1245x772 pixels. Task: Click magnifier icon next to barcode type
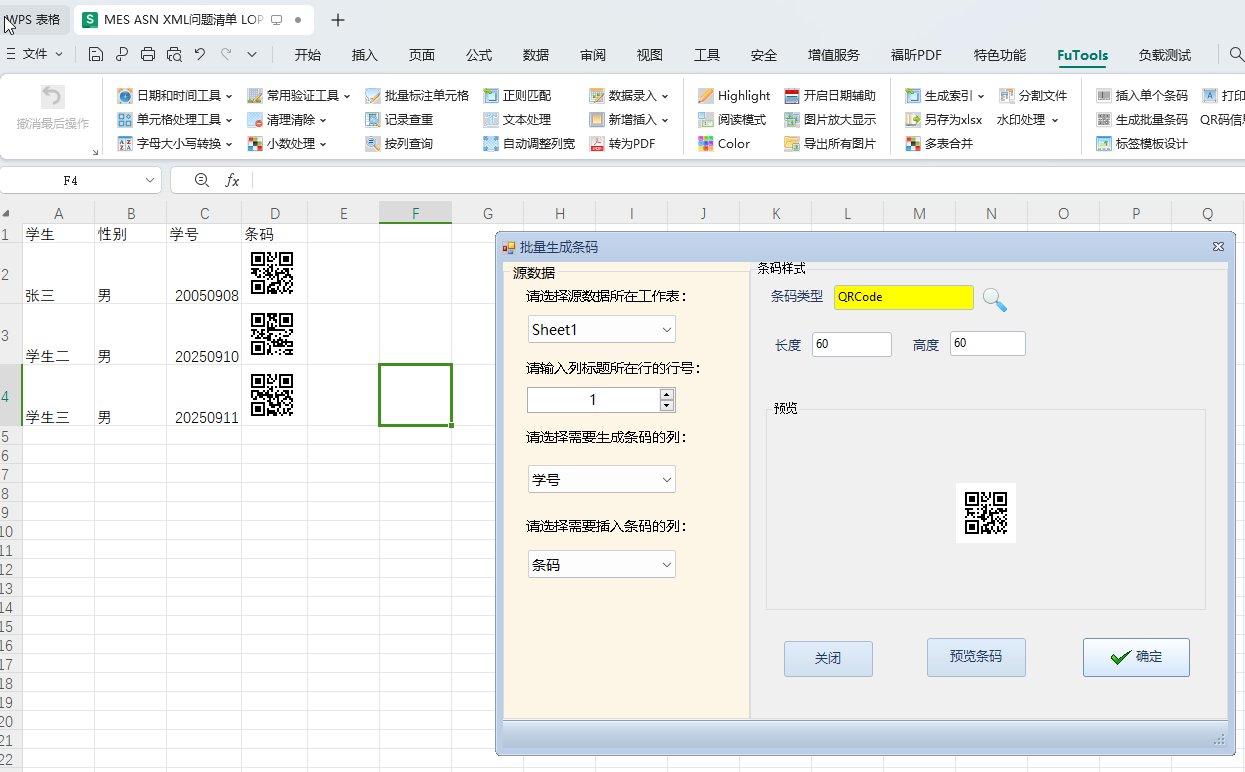coord(994,299)
